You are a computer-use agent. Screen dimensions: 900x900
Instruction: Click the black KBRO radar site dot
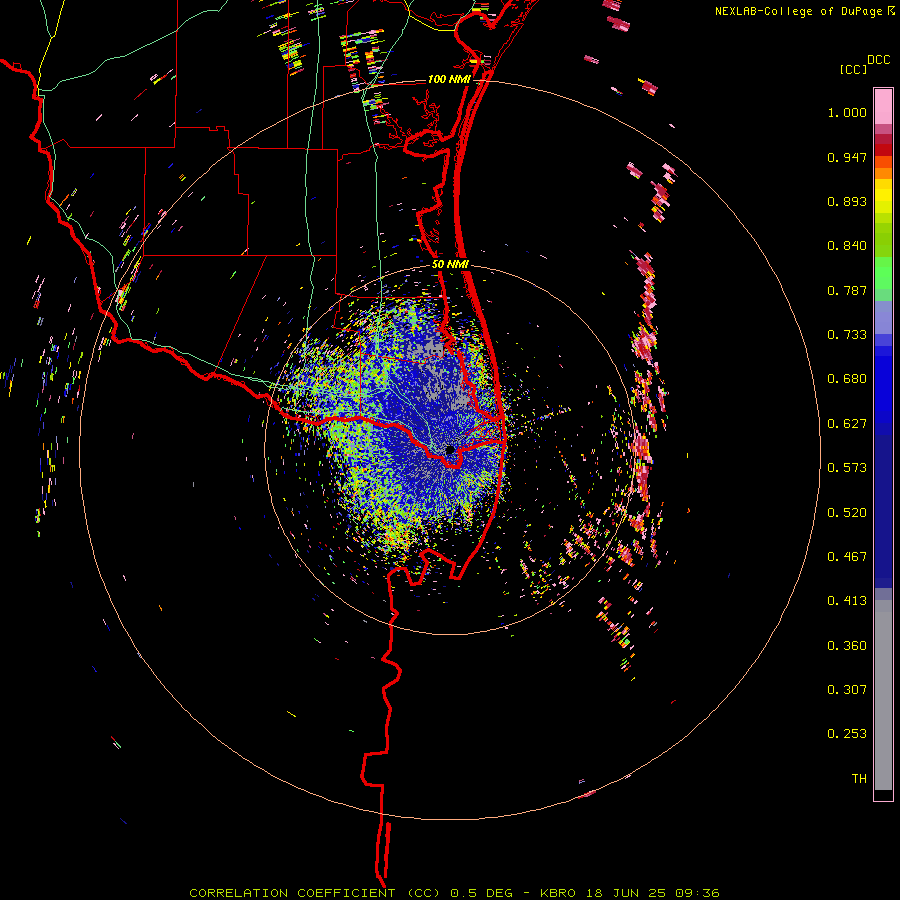(450, 450)
